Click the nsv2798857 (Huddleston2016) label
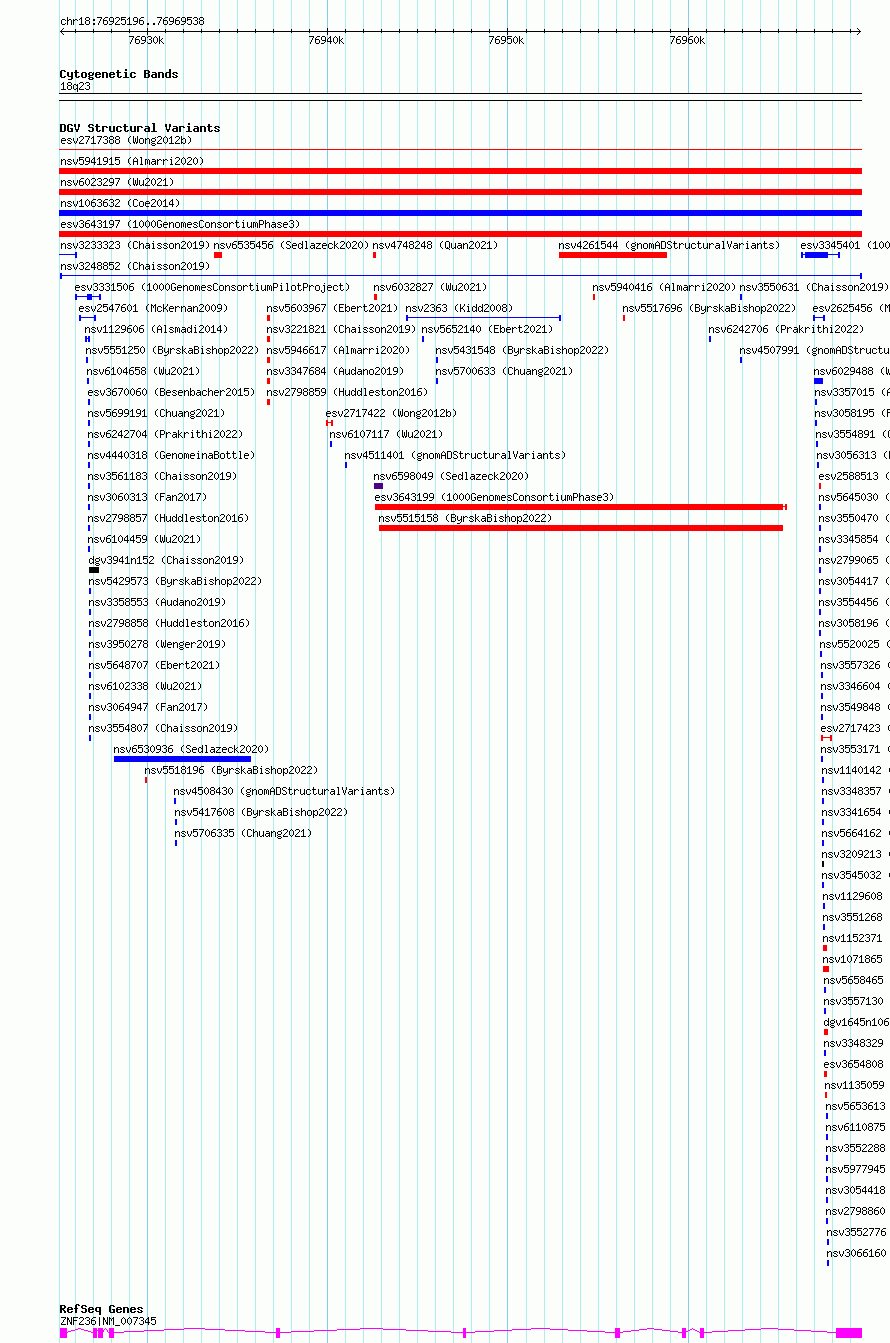 click(x=168, y=518)
